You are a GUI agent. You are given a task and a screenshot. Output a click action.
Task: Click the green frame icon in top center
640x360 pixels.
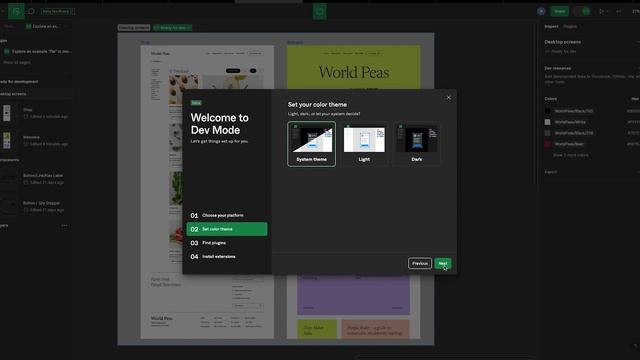pos(320,11)
